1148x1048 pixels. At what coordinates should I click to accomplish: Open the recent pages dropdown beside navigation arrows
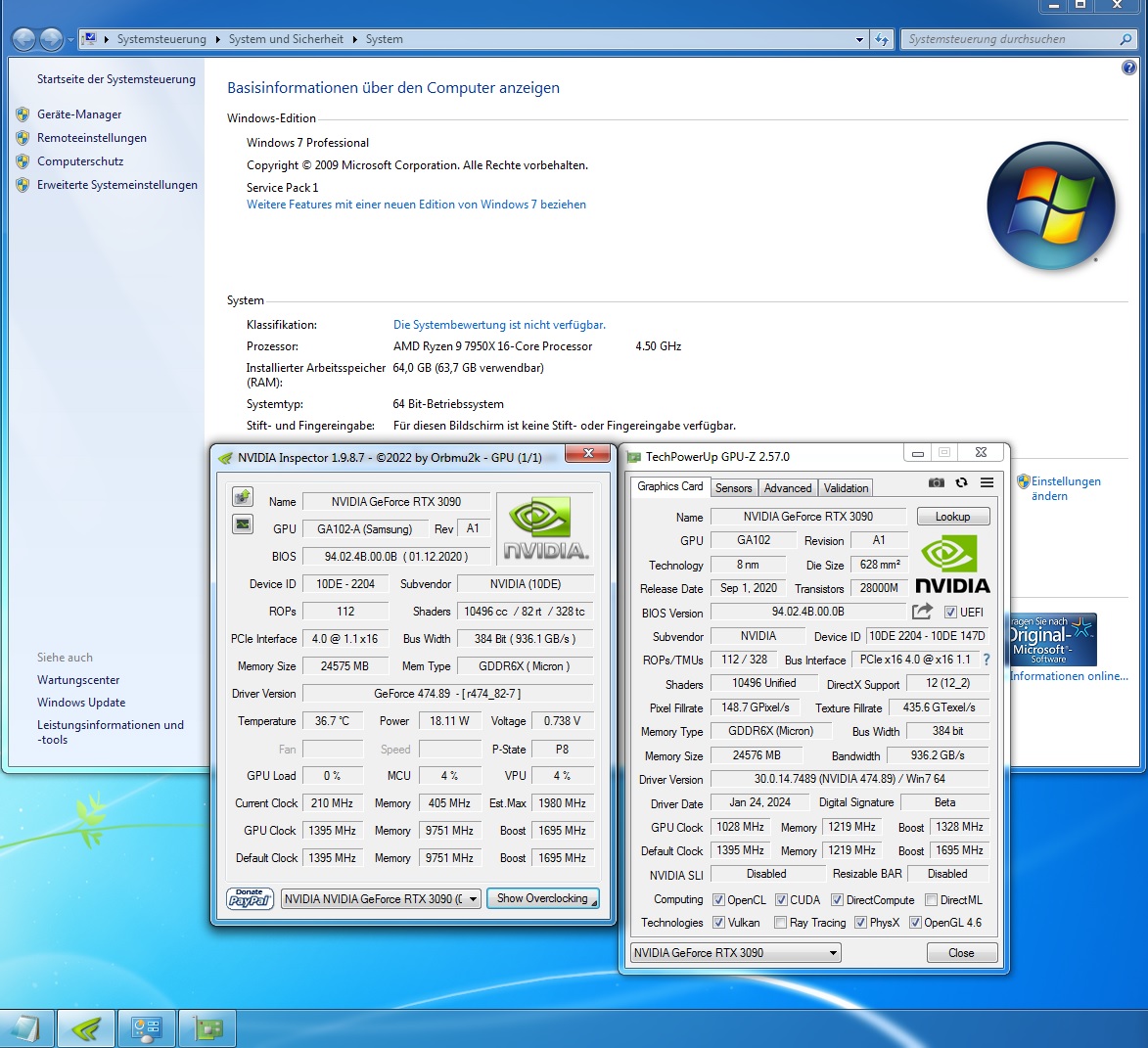pos(70,39)
